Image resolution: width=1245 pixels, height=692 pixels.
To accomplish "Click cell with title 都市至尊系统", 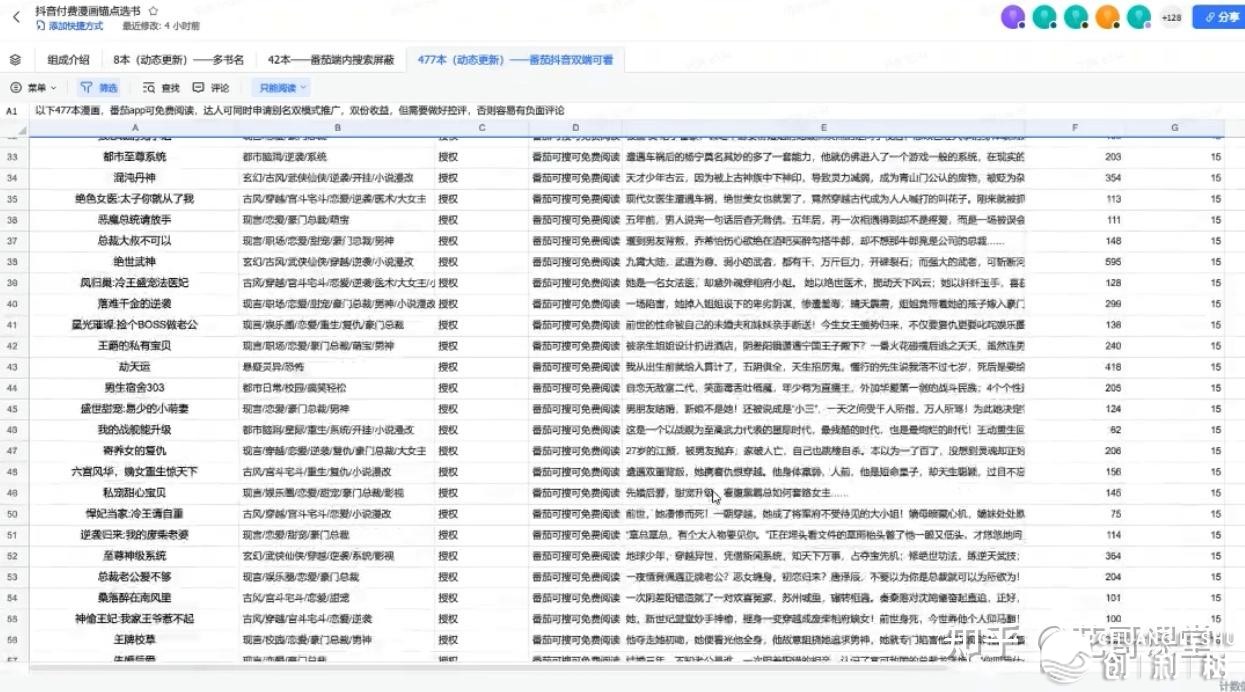I will [x=133, y=157].
